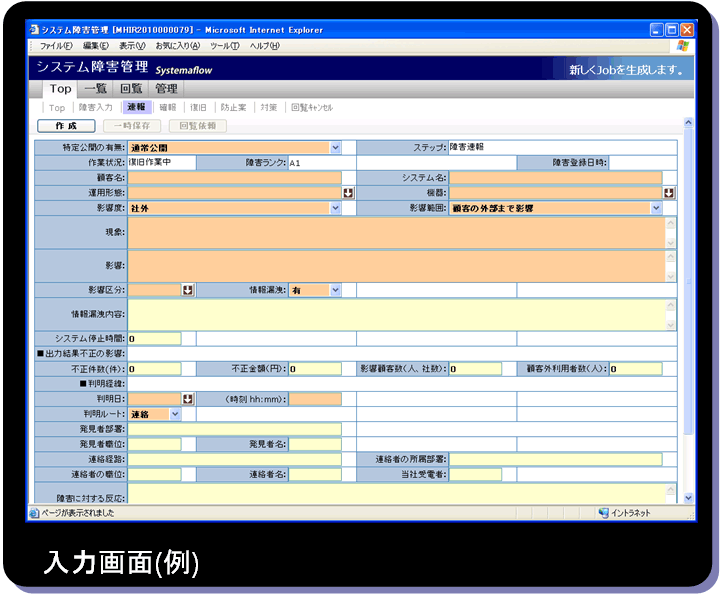
Task: Go to the 確報 sub-tab
Action: pos(168,107)
